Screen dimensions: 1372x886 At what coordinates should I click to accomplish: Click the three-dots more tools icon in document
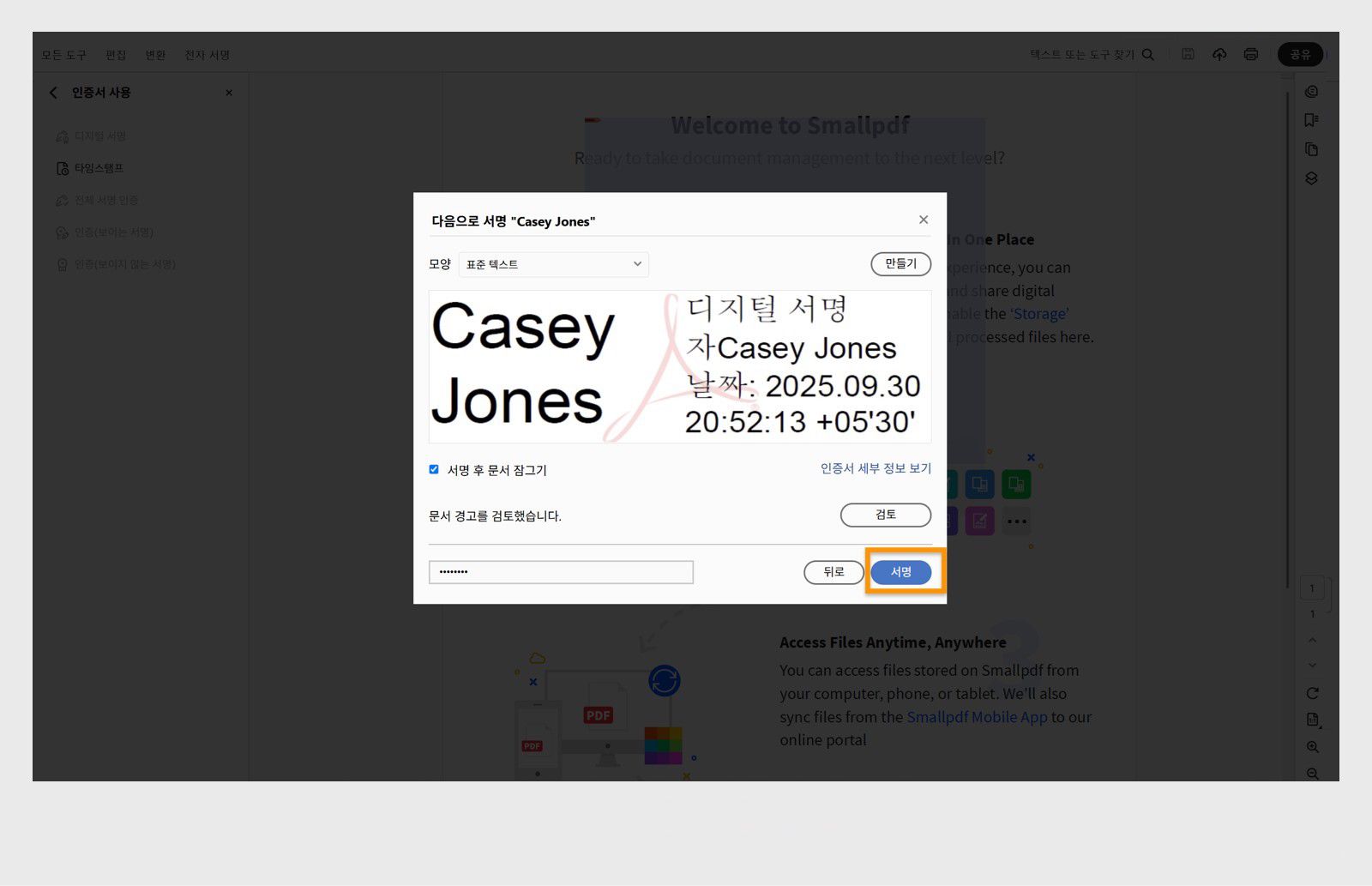point(1016,521)
